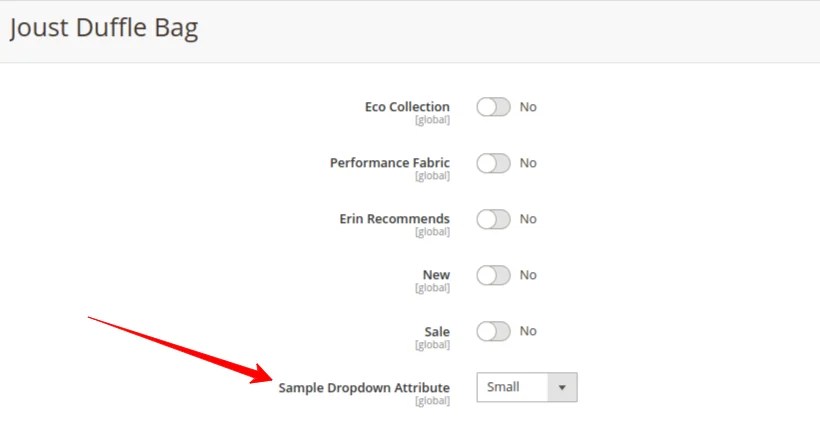Viewport: 820px width, 442px height.
Task: Click the No text beside Eco Collection
Action: pos(528,107)
